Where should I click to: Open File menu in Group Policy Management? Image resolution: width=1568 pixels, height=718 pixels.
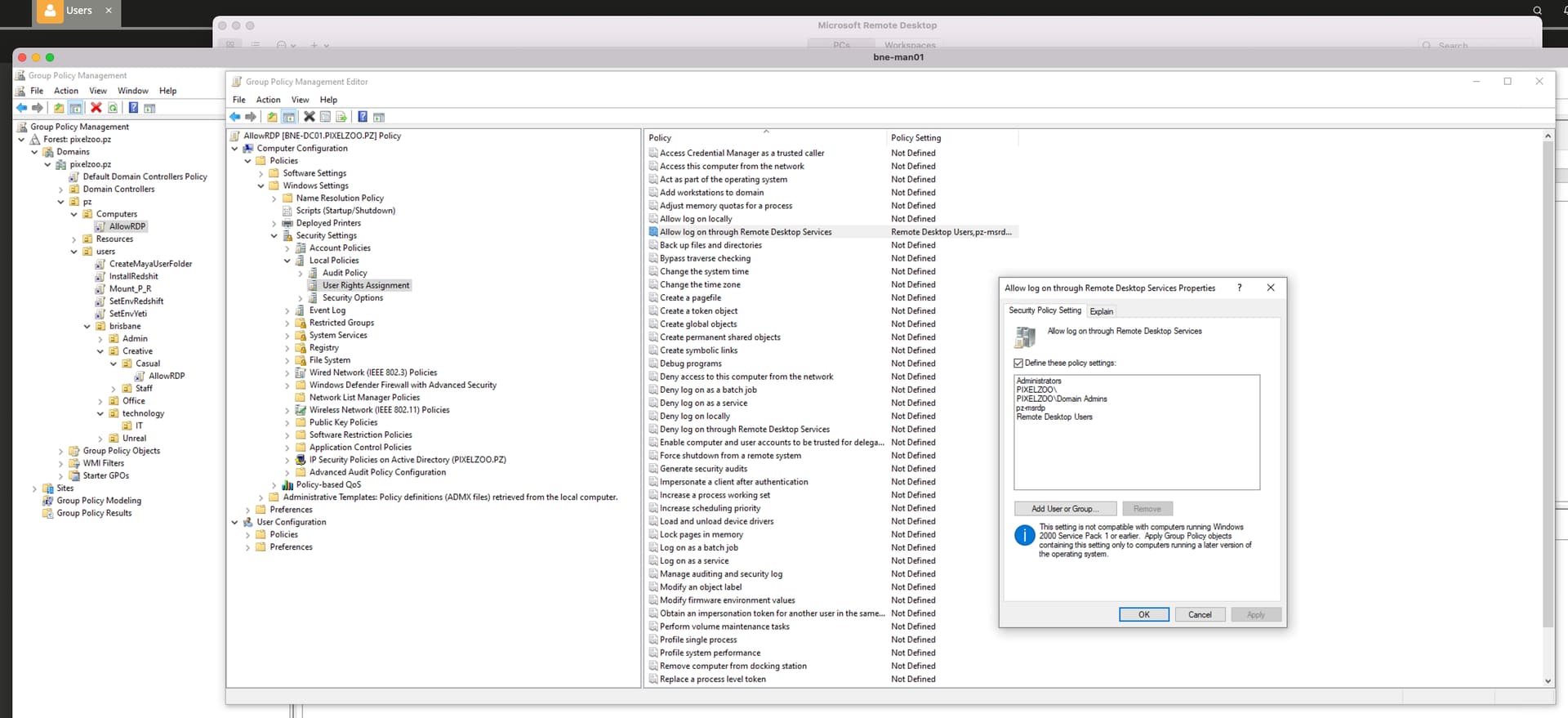pos(37,91)
